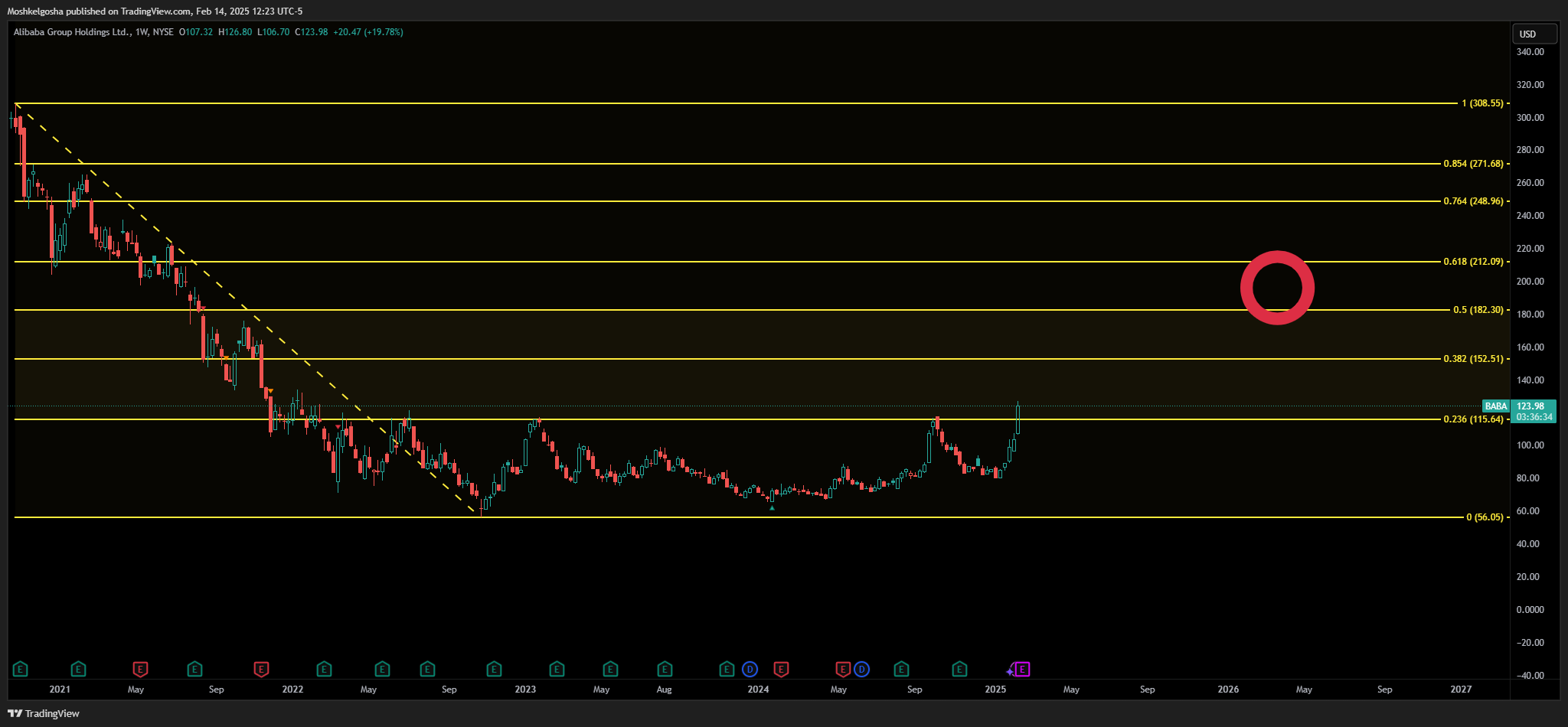Click the TradingView logo at bottom left
1568x727 pixels.
[x=44, y=713]
